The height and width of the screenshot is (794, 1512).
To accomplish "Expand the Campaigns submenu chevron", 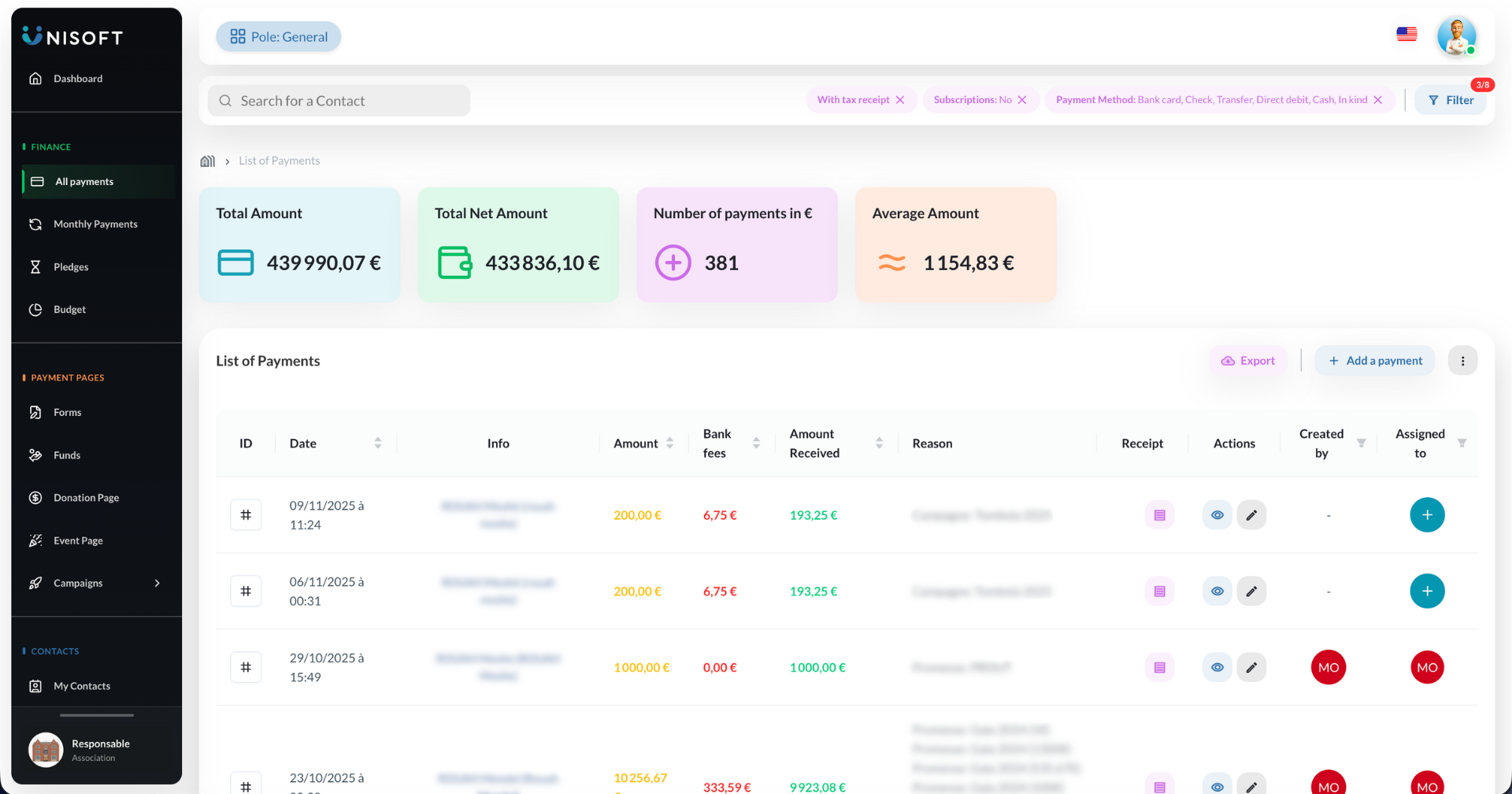I will click(157, 584).
